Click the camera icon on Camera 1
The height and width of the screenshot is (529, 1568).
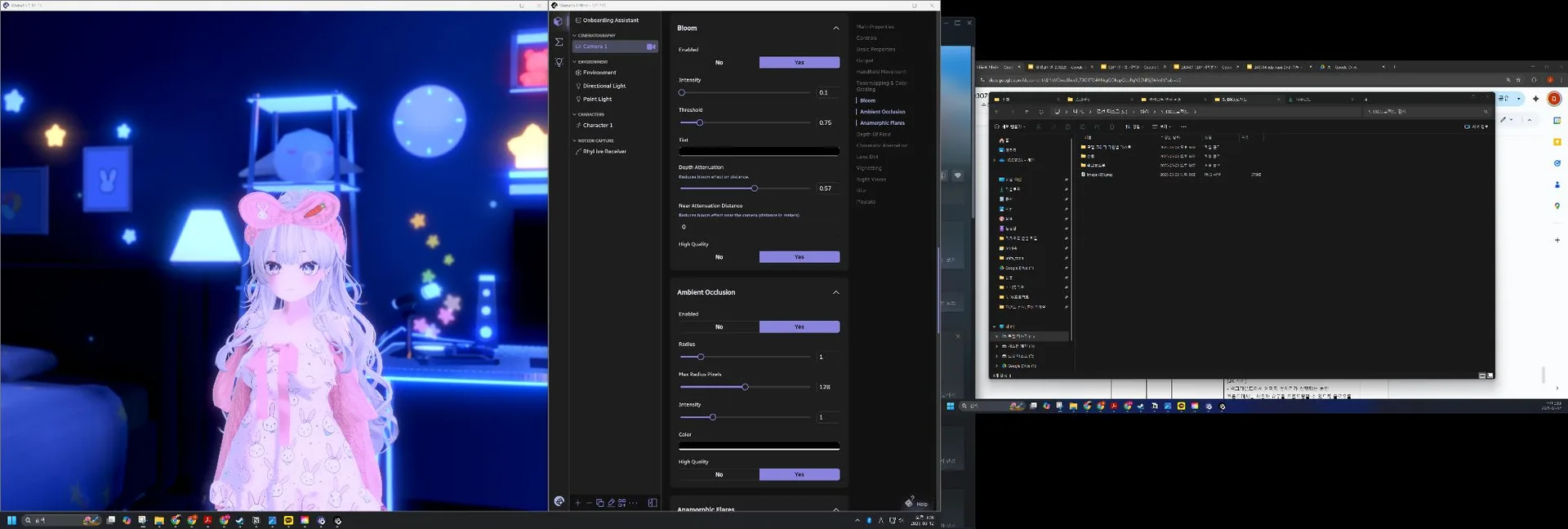click(651, 47)
